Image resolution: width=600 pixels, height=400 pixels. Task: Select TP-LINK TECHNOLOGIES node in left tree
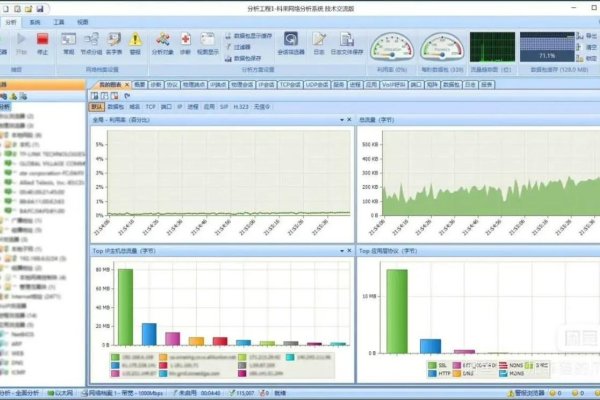click(46, 154)
